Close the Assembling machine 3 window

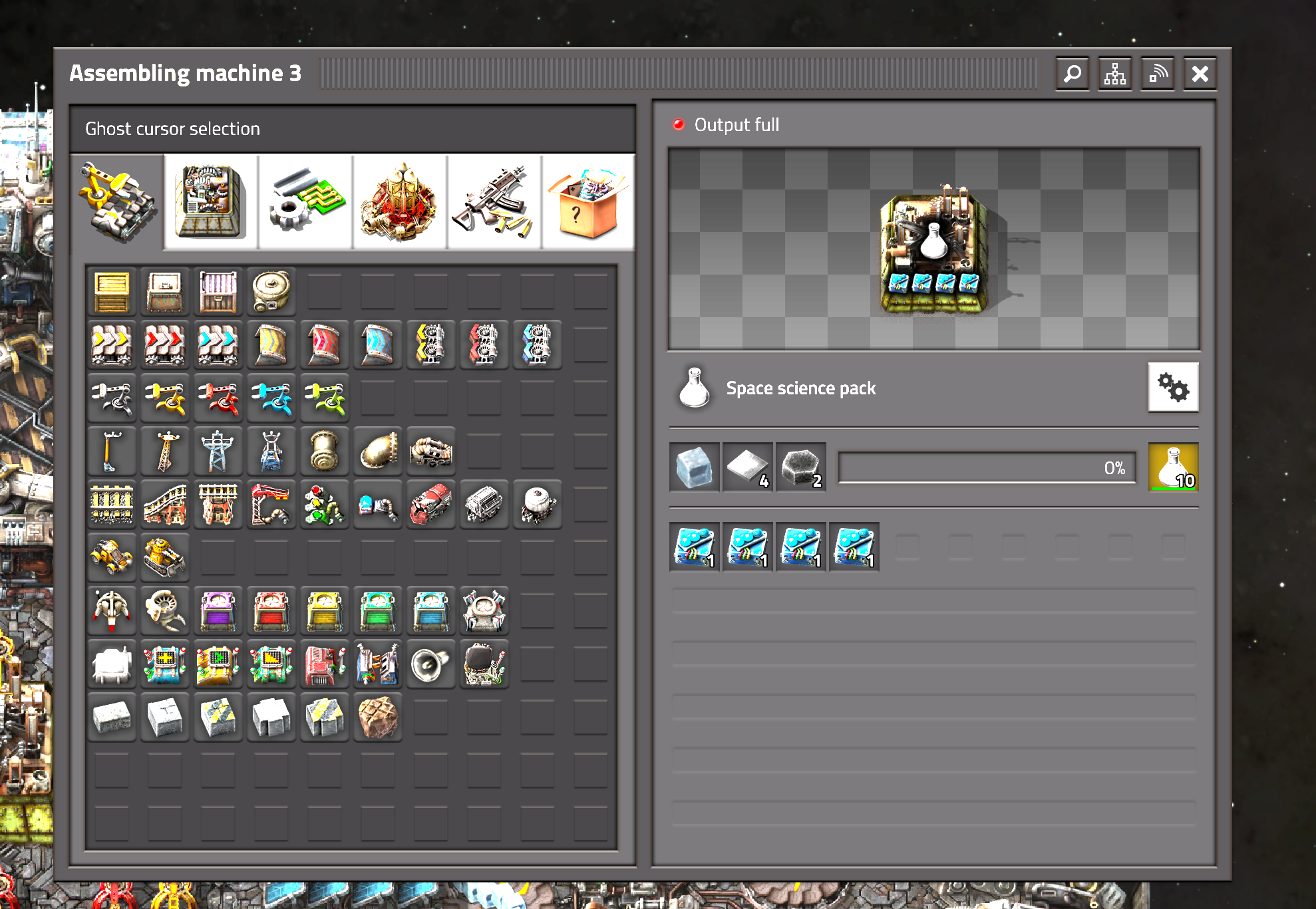[1200, 73]
